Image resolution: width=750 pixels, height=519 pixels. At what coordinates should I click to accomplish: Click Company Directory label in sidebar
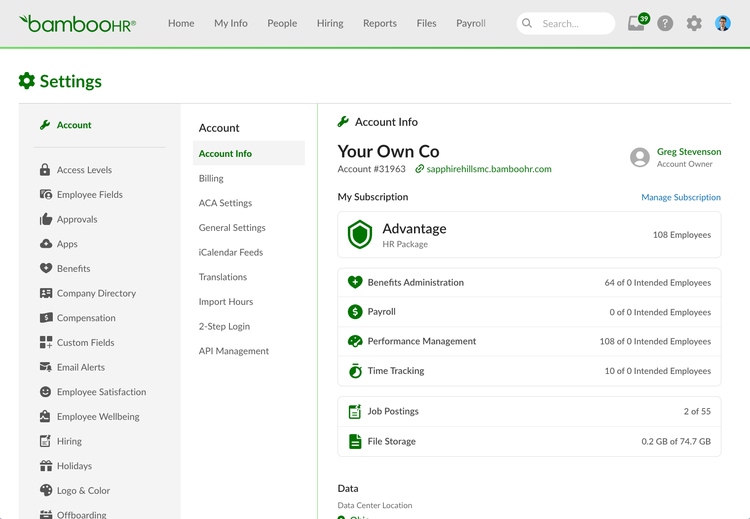point(96,293)
